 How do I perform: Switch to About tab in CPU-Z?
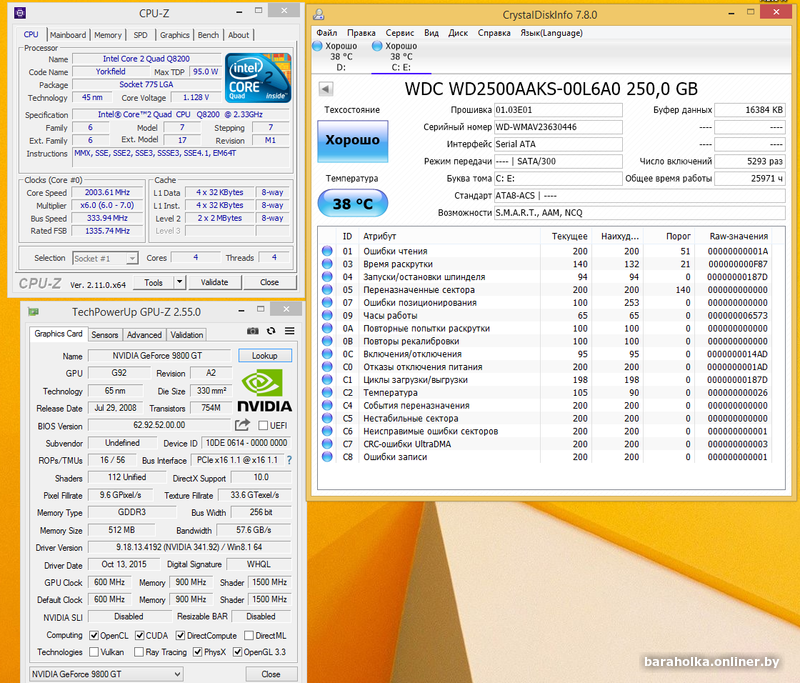(238, 35)
